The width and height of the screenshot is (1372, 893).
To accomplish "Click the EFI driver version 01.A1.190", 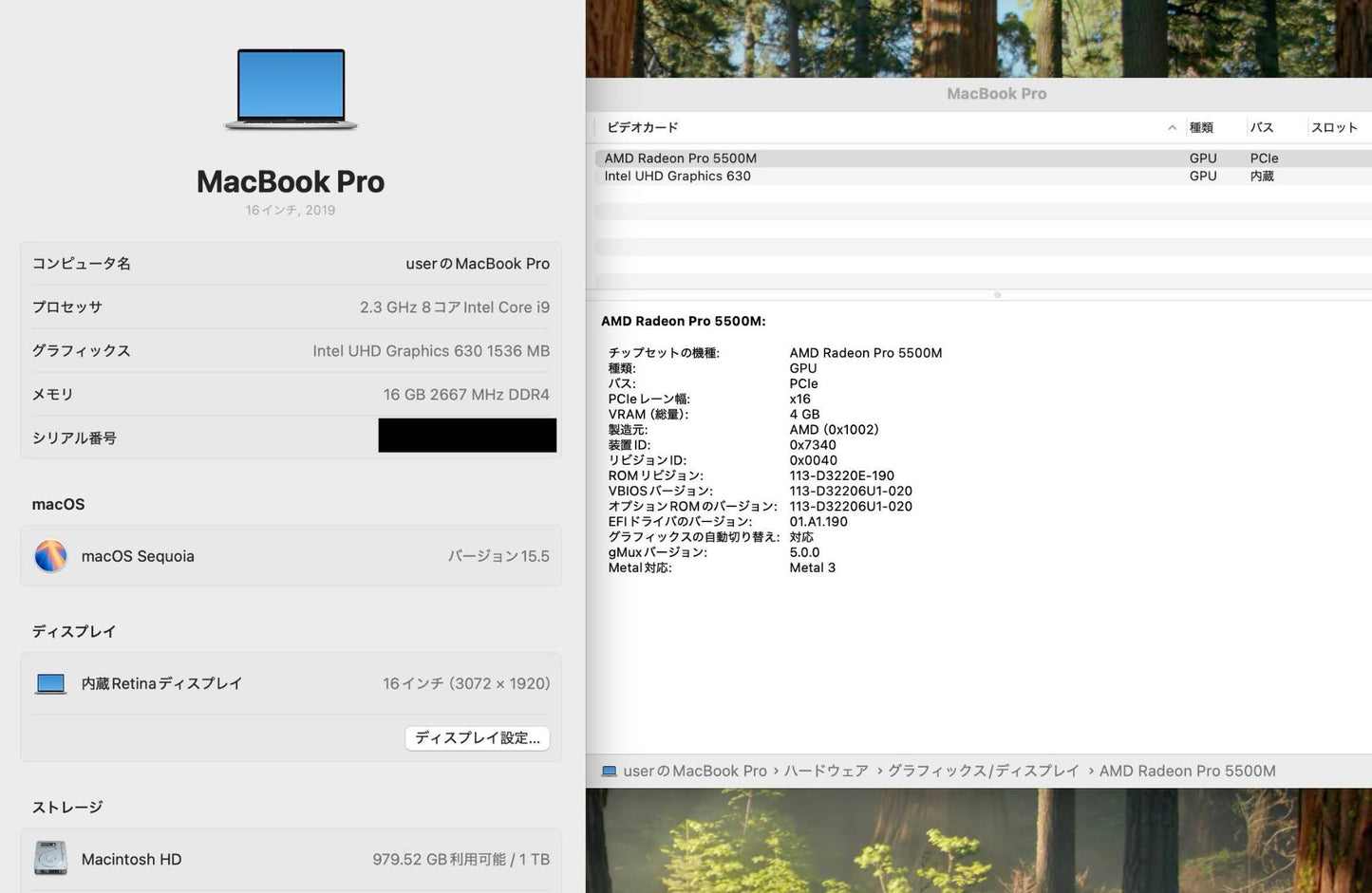I will pos(818,521).
